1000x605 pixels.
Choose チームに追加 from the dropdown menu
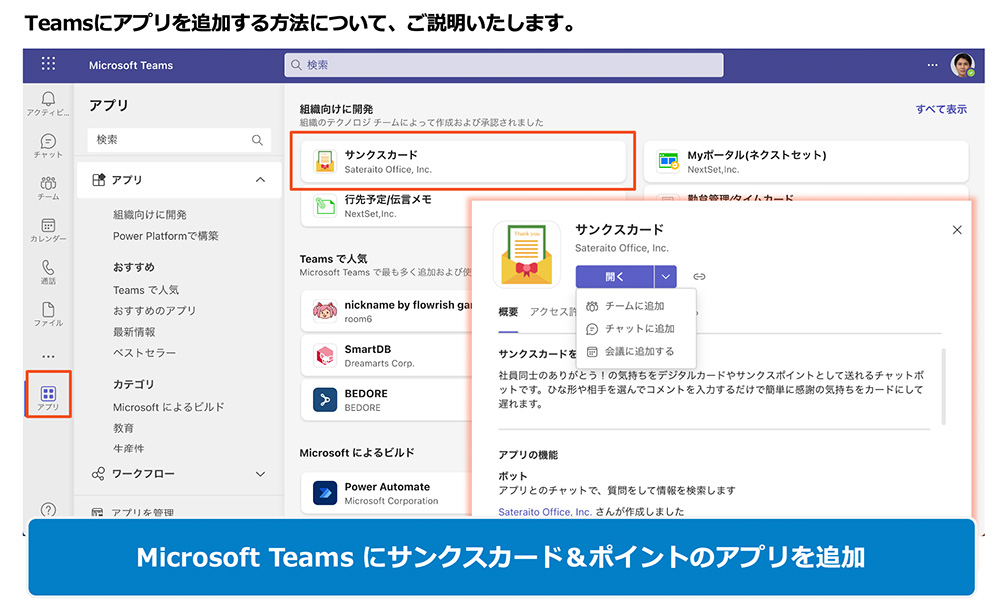click(x=635, y=306)
